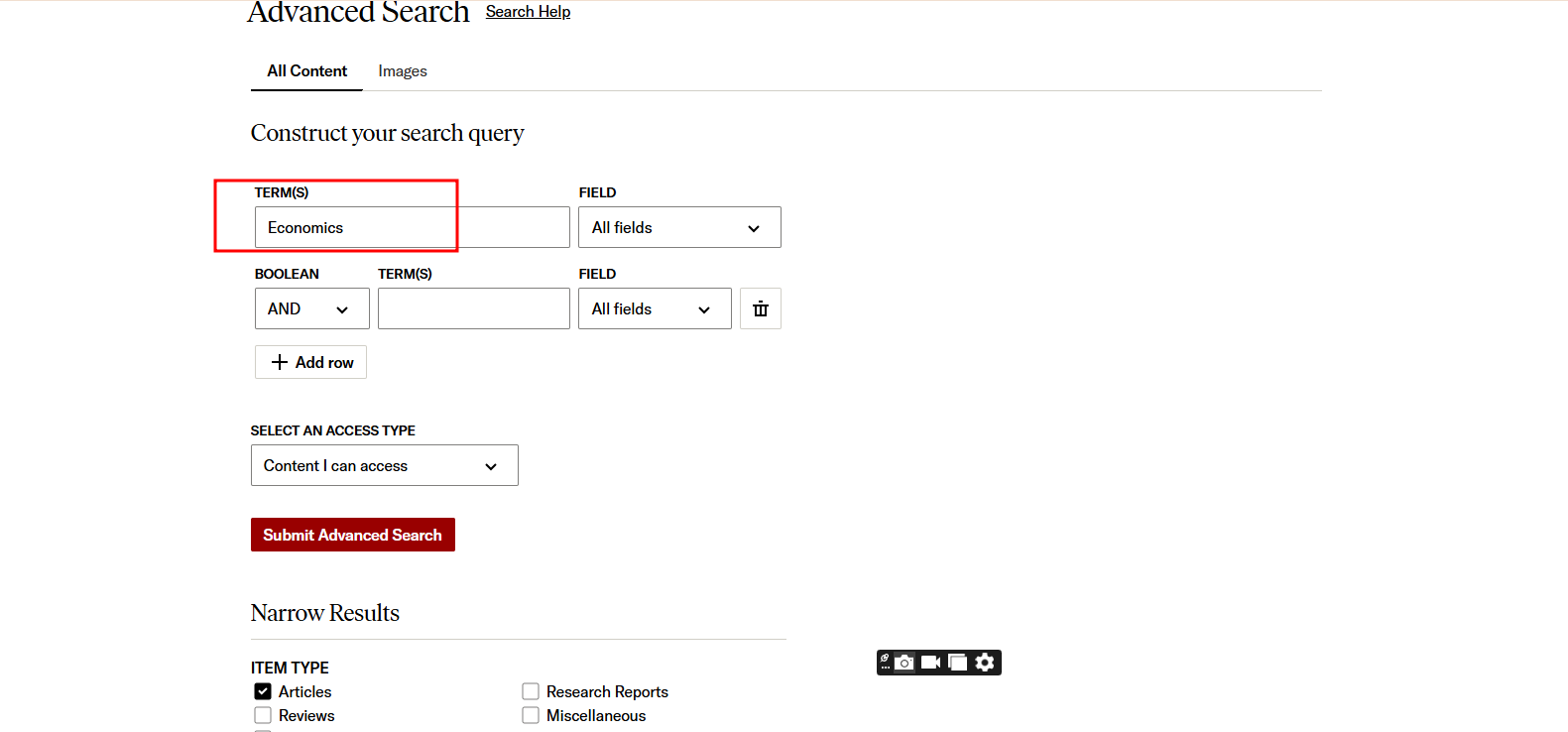Switch to the Images tab
Screen dimensions: 1568x732
coord(402,71)
